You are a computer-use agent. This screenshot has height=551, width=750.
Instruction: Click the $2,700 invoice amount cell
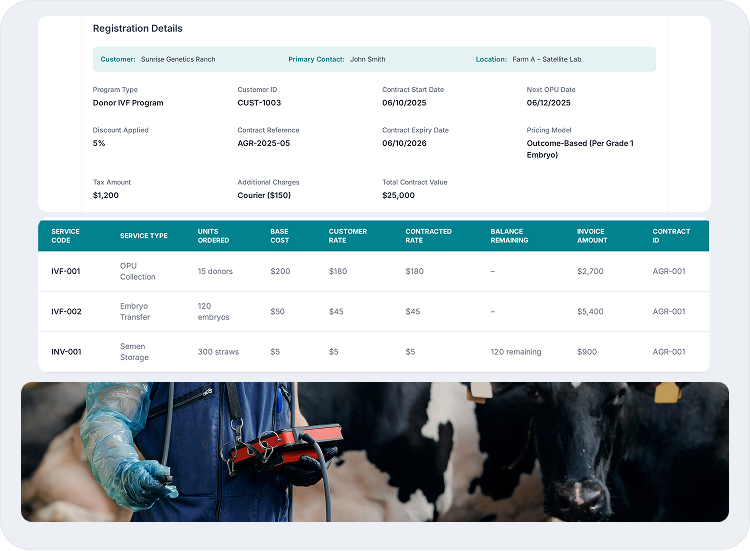[x=590, y=271]
